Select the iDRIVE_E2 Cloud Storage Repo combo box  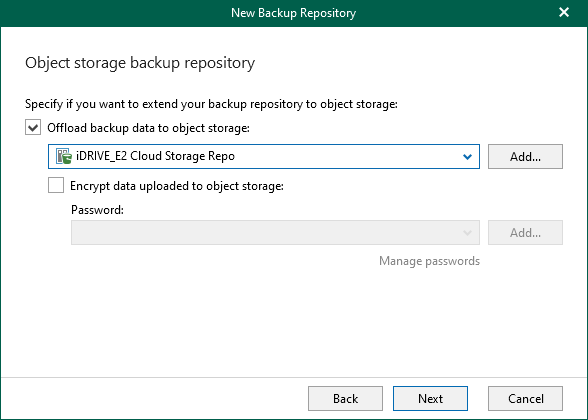tap(264, 156)
